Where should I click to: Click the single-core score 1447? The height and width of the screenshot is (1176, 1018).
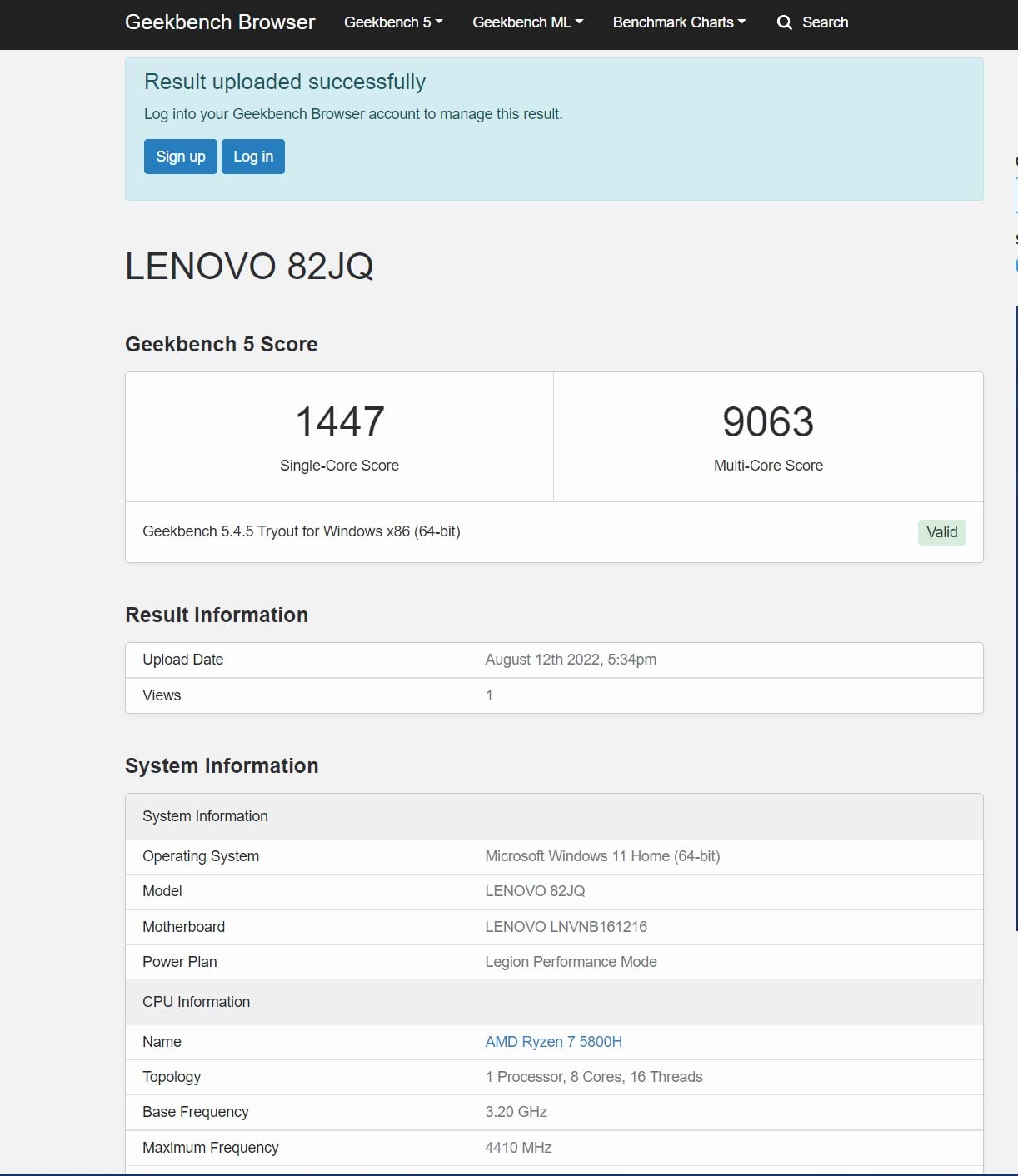pos(340,421)
